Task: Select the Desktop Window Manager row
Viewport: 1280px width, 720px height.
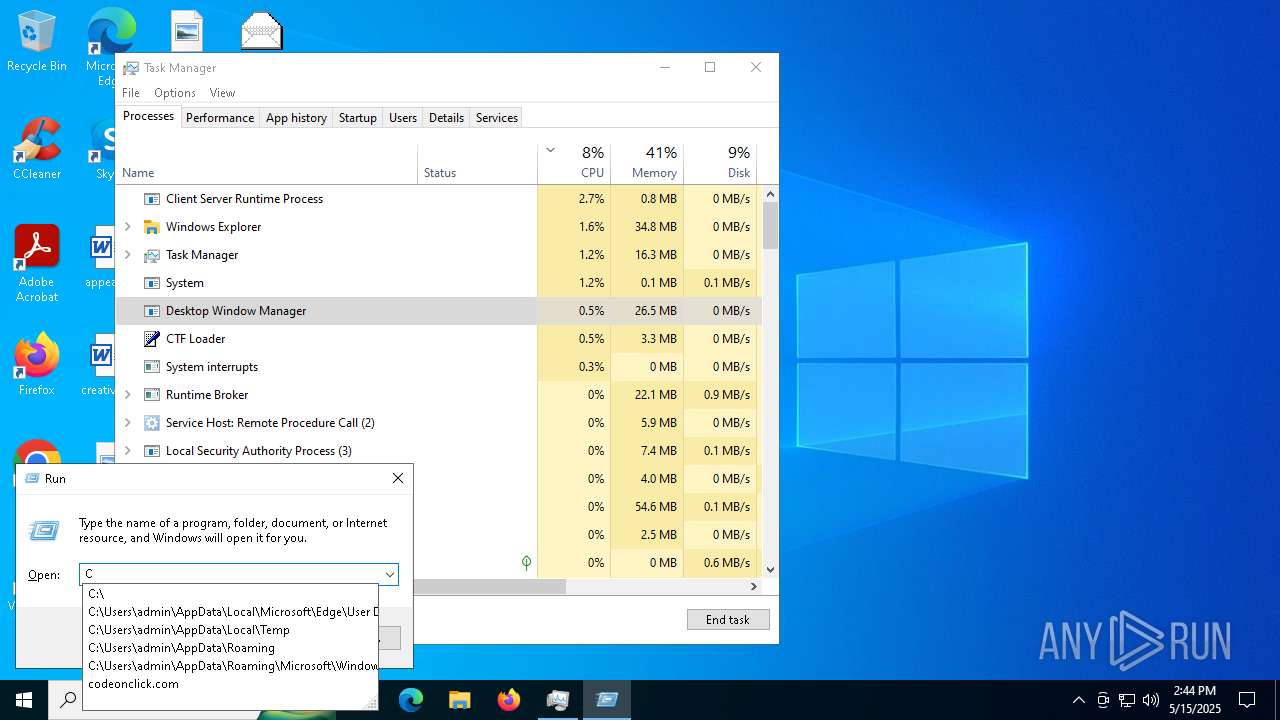Action: click(438, 311)
